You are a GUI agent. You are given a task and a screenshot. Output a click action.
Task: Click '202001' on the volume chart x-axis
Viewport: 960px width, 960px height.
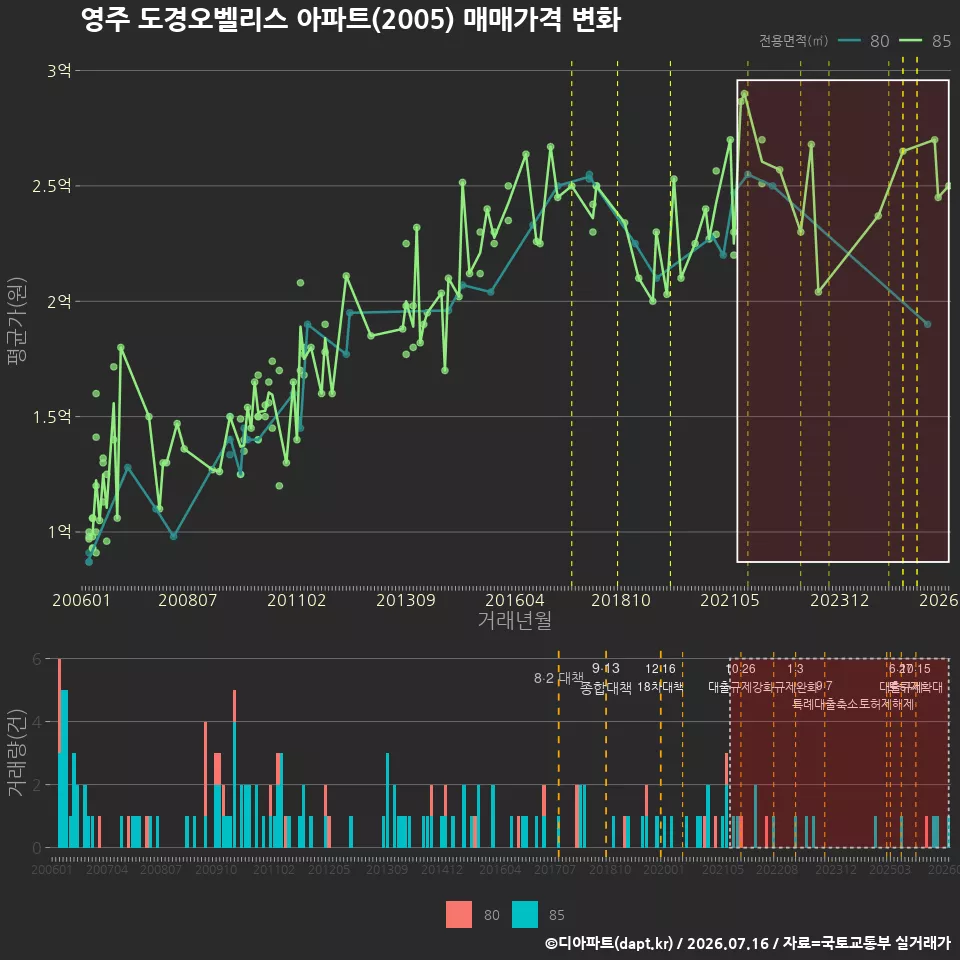click(x=664, y=869)
